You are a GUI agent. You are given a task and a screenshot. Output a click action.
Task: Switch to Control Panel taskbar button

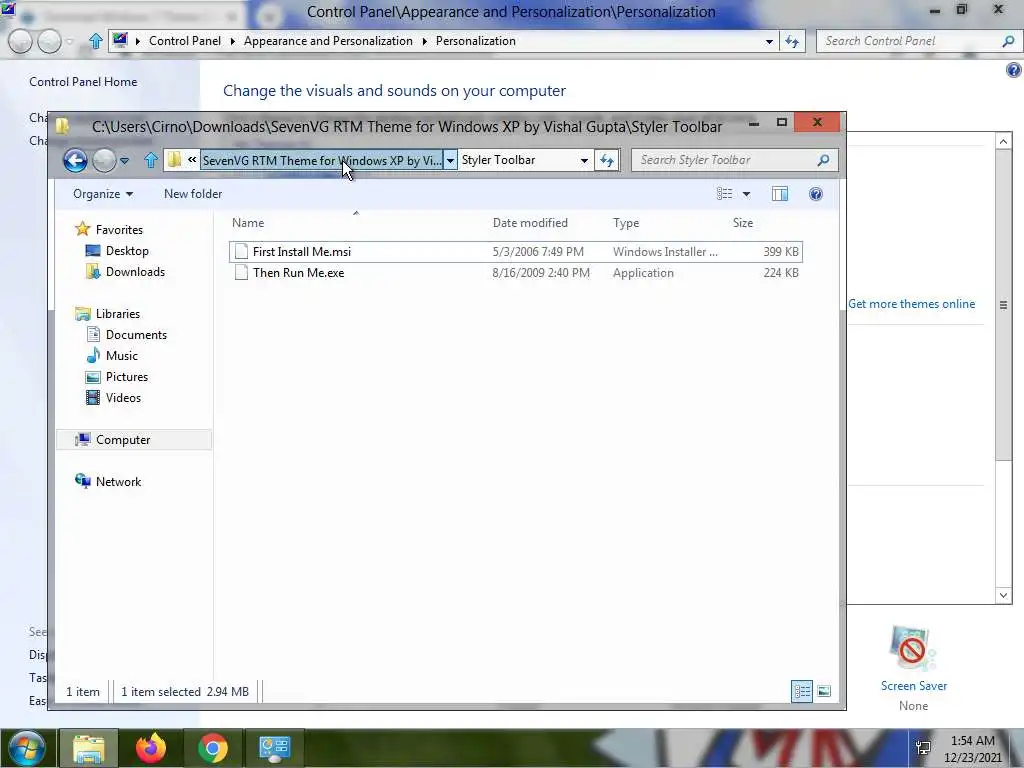point(274,748)
